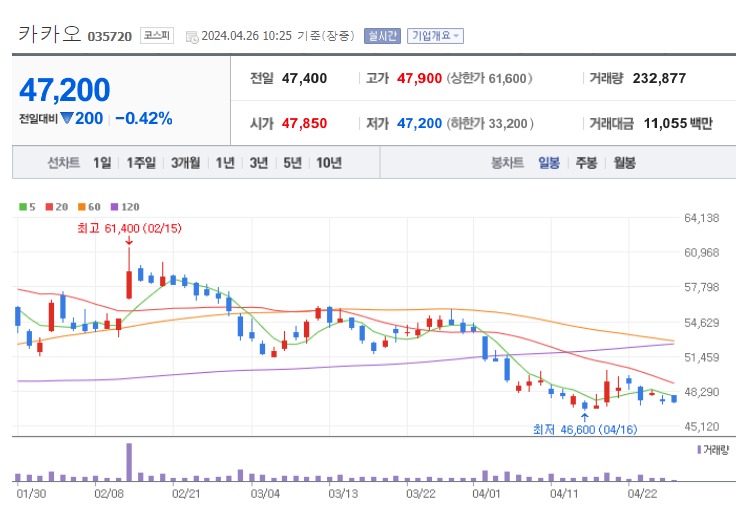Screen dimensions: 736x522
Task: Open the 기업개요 dropdown
Action: click(x=435, y=36)
